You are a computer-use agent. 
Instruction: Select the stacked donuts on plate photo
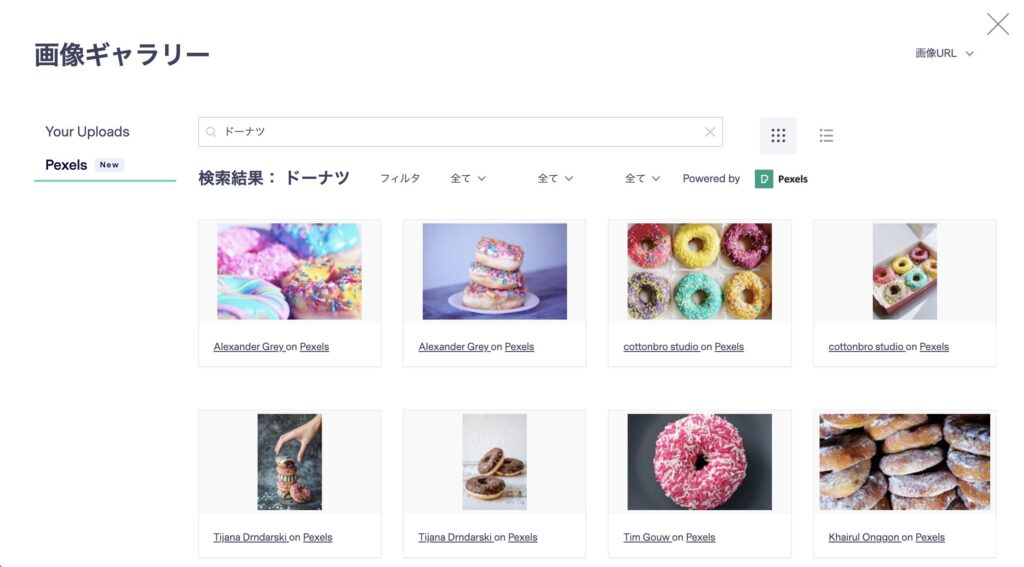tap(494, 271)
